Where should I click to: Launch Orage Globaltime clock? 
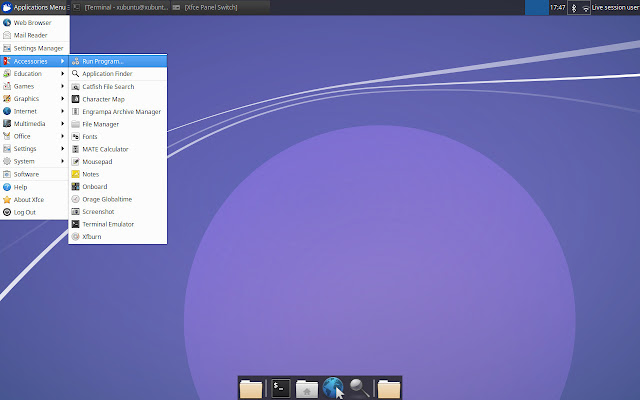click(x=118, y=199)
